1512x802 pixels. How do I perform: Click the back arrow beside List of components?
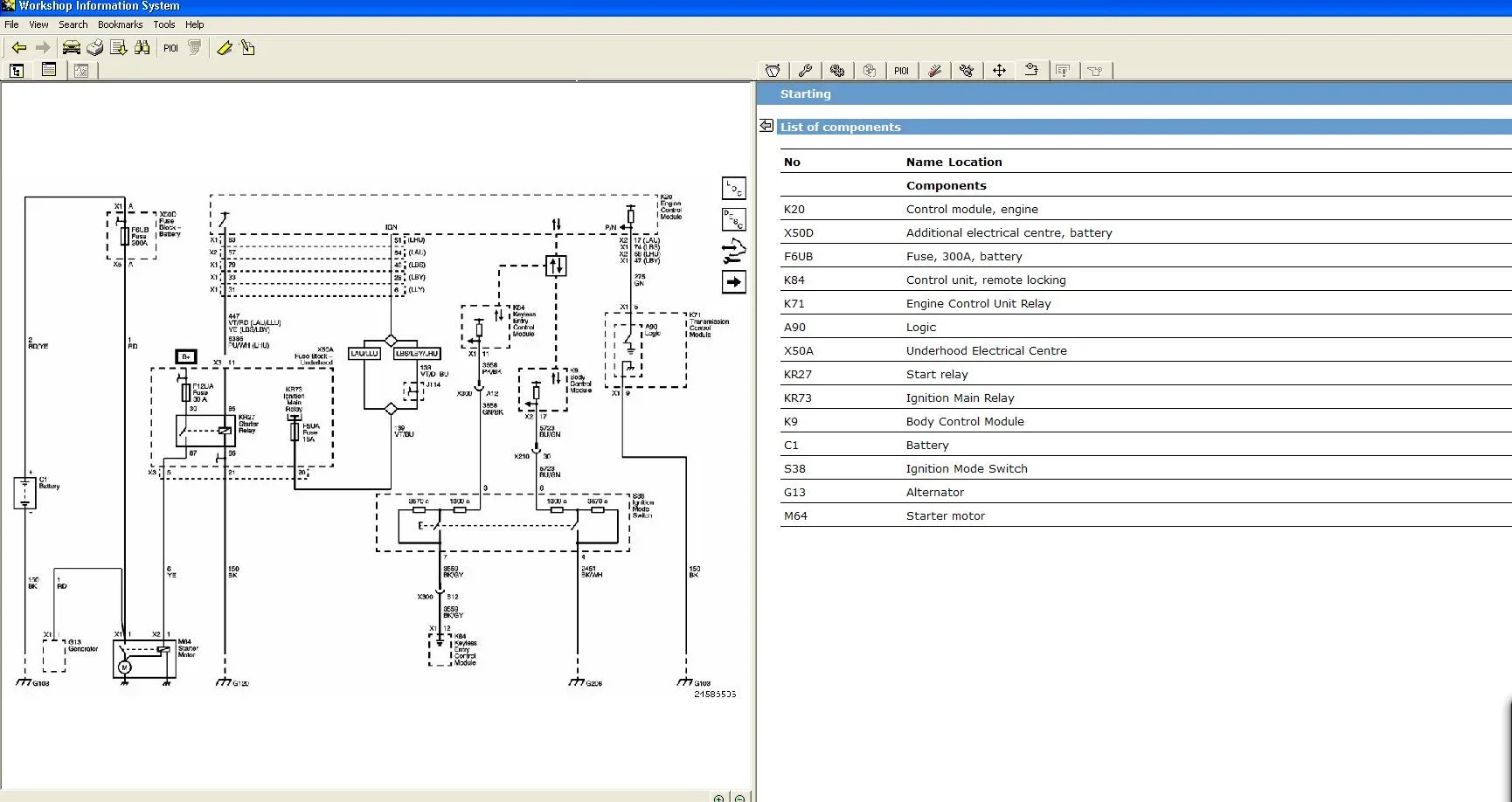click(766, 126)
